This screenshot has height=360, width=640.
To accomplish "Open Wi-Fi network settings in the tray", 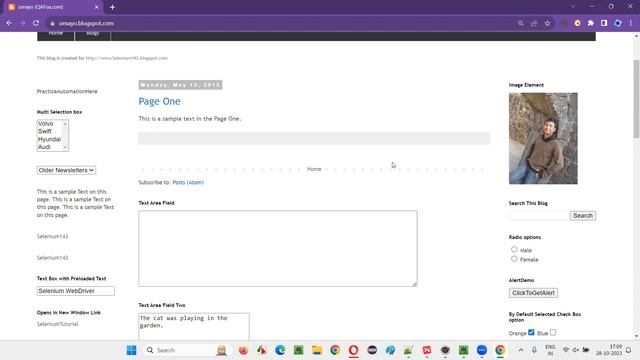I will tap(566, 350).
